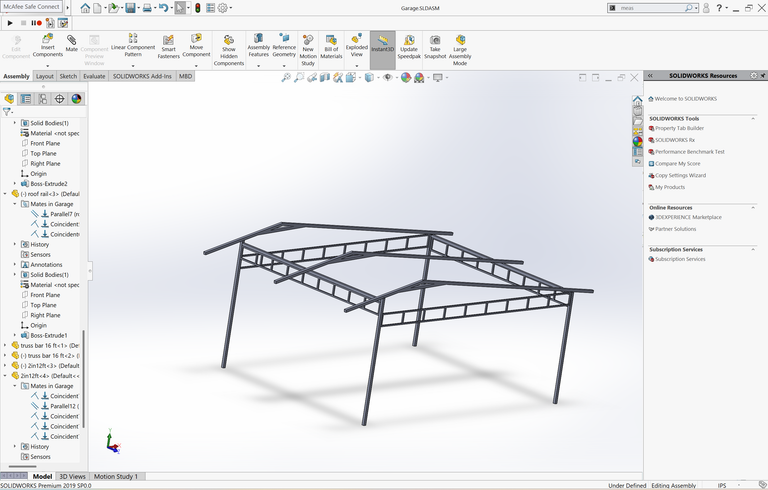Toggle Hide/Show Items eye icon

387,77
